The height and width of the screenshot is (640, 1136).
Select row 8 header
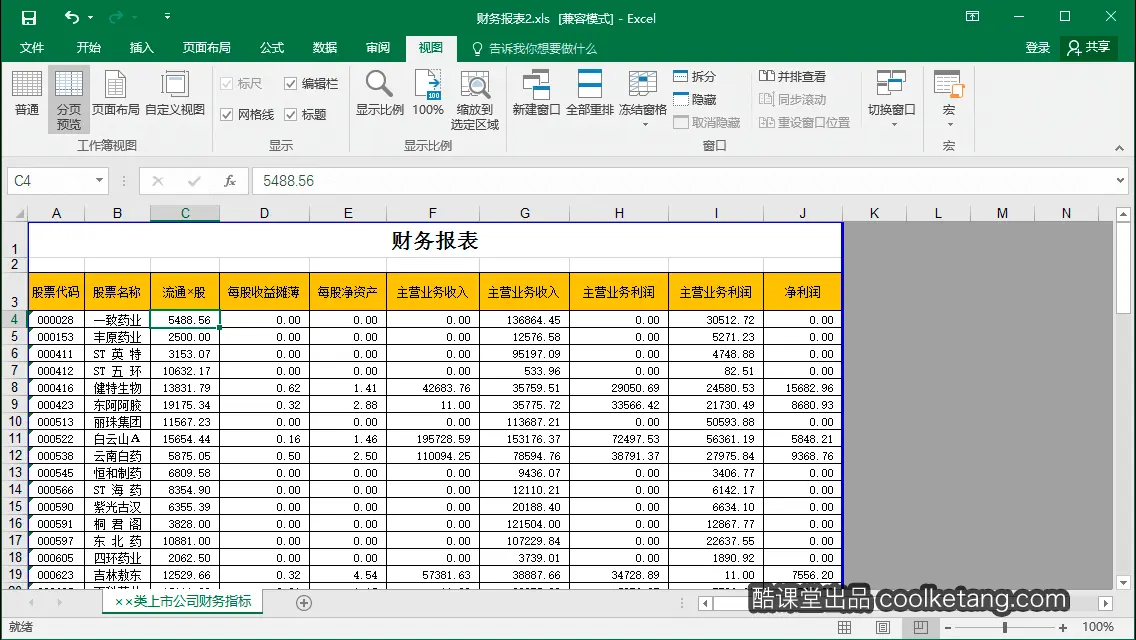(x=14, y=388)
